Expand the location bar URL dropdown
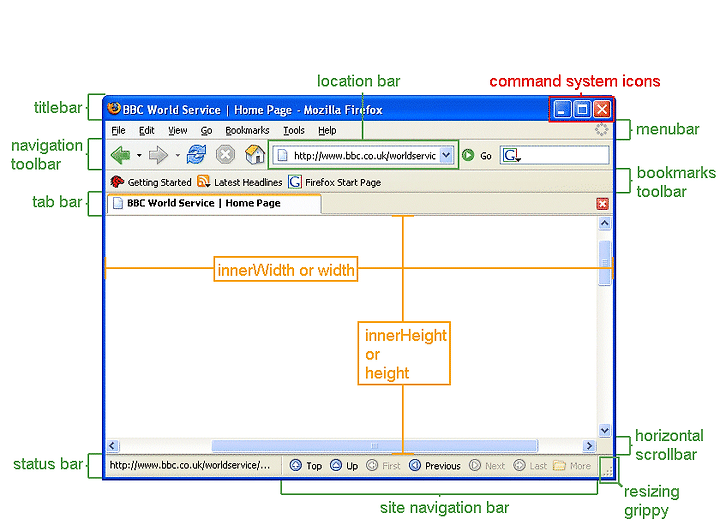 [446, 155]
